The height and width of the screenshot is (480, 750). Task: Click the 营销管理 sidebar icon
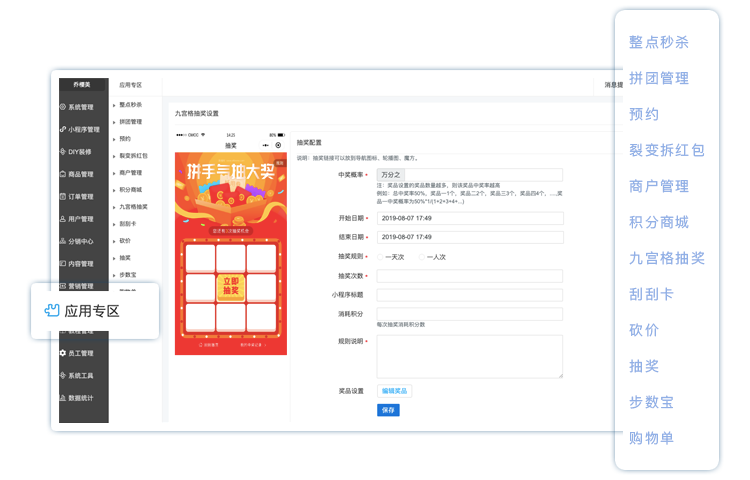[x=63, y=286]
